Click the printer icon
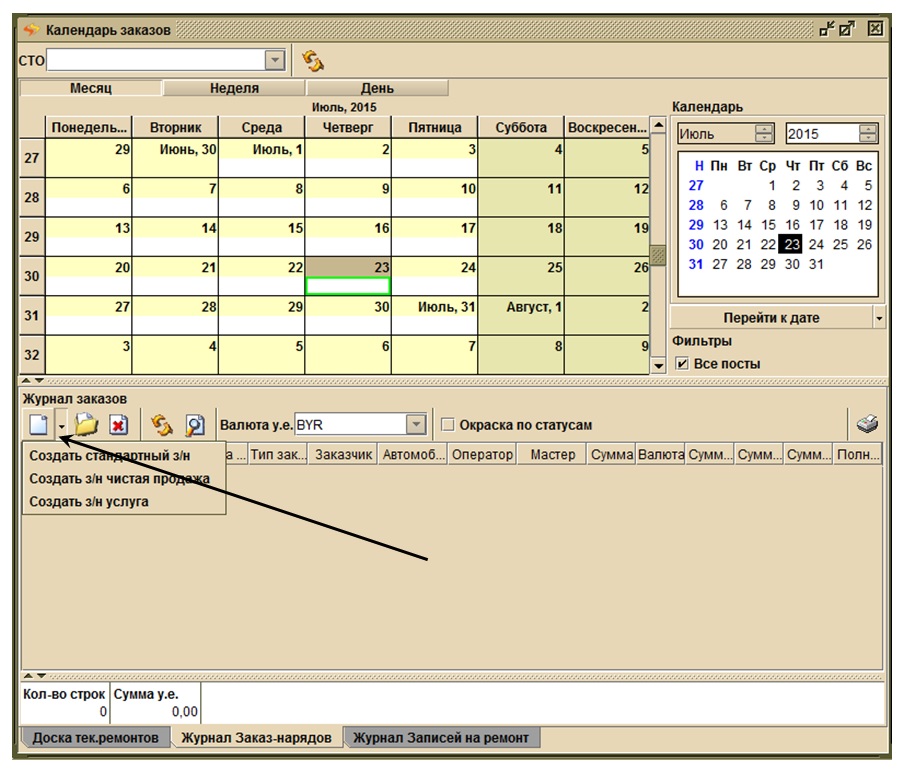907x773 pixels. [x=867, y=424]
